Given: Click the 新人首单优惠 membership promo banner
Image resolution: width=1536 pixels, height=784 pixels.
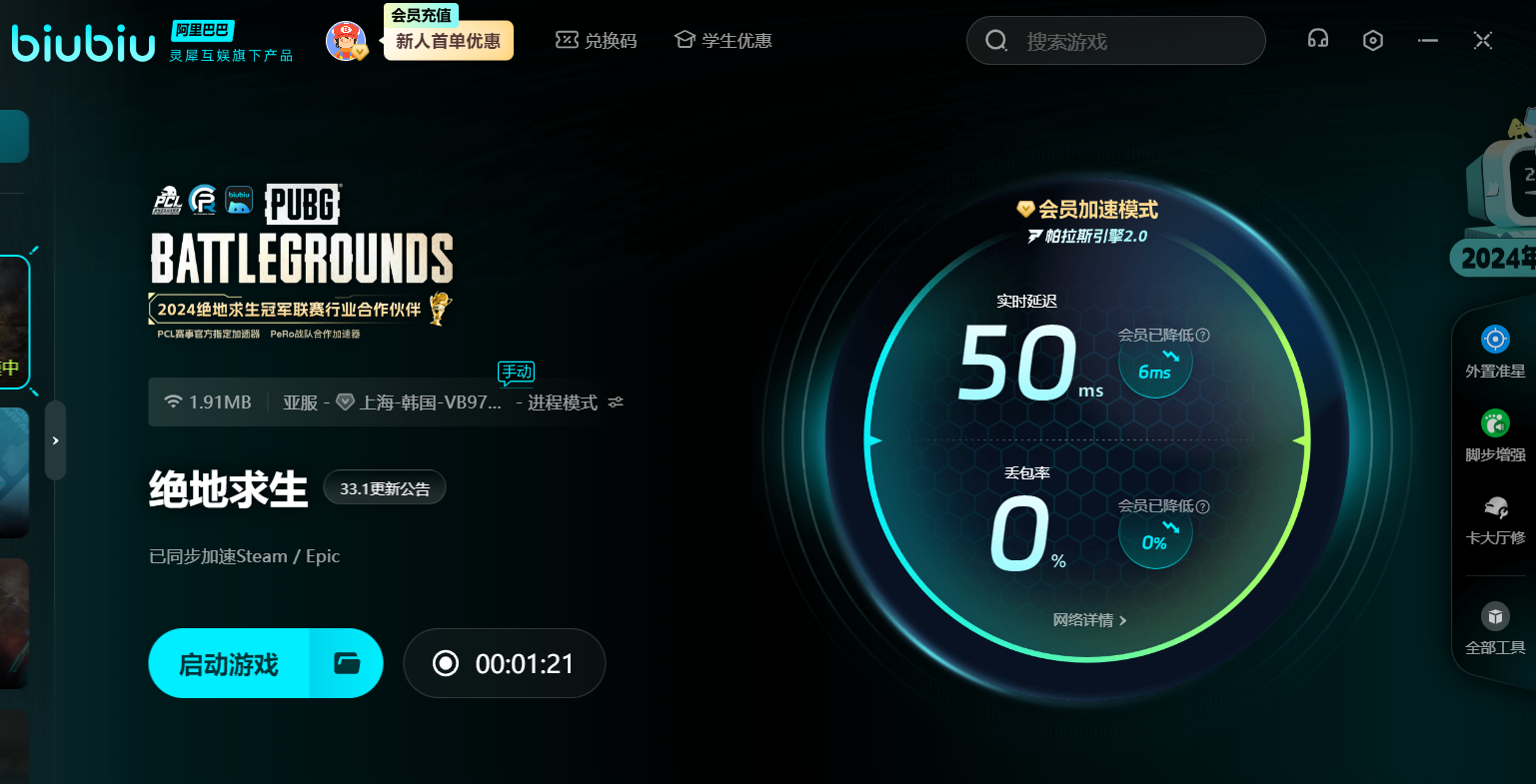Looking at the screenshot, I should (x=448, y=42).
